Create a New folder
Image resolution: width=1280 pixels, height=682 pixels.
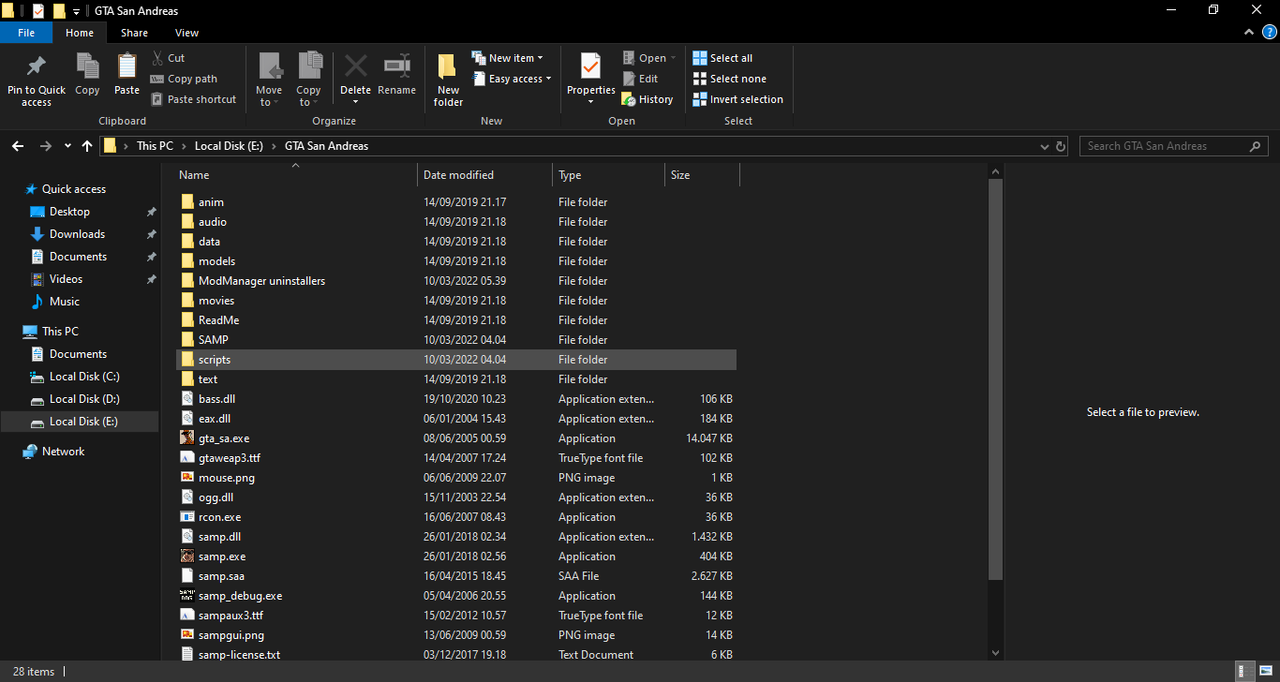coord(448,80)
